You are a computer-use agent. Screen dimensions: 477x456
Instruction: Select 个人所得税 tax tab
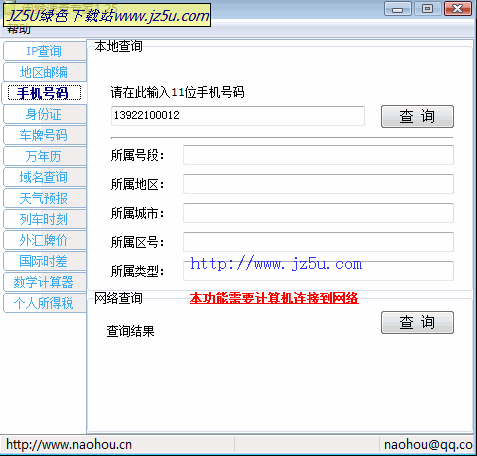[x=44, y=303]
